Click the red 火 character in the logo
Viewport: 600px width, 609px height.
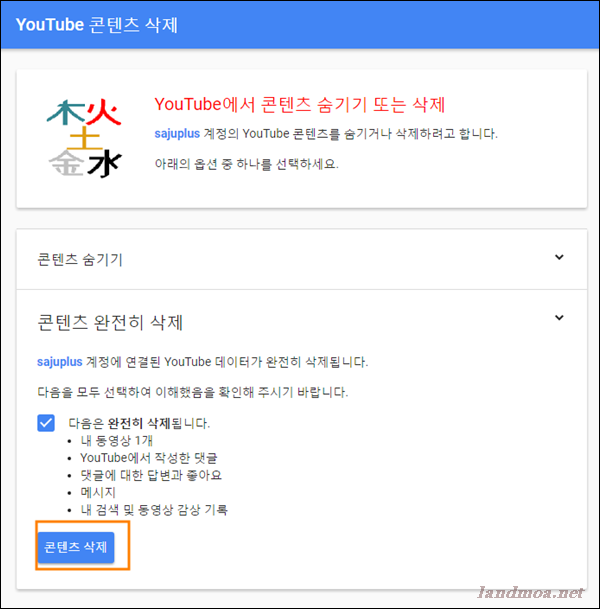pyautogui.click(x=103, y=112)
